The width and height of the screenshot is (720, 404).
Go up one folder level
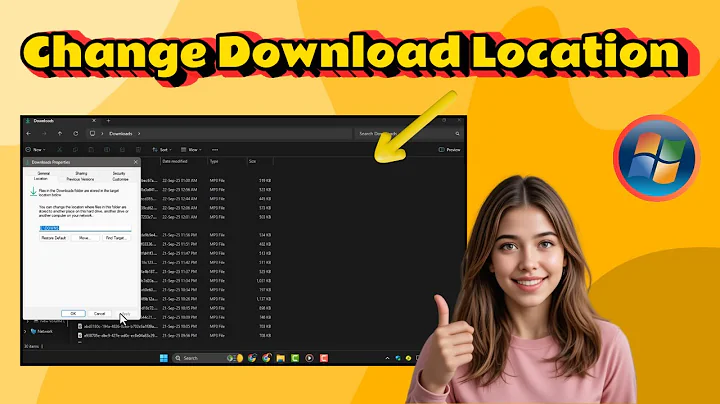click(x=60, y=134)
